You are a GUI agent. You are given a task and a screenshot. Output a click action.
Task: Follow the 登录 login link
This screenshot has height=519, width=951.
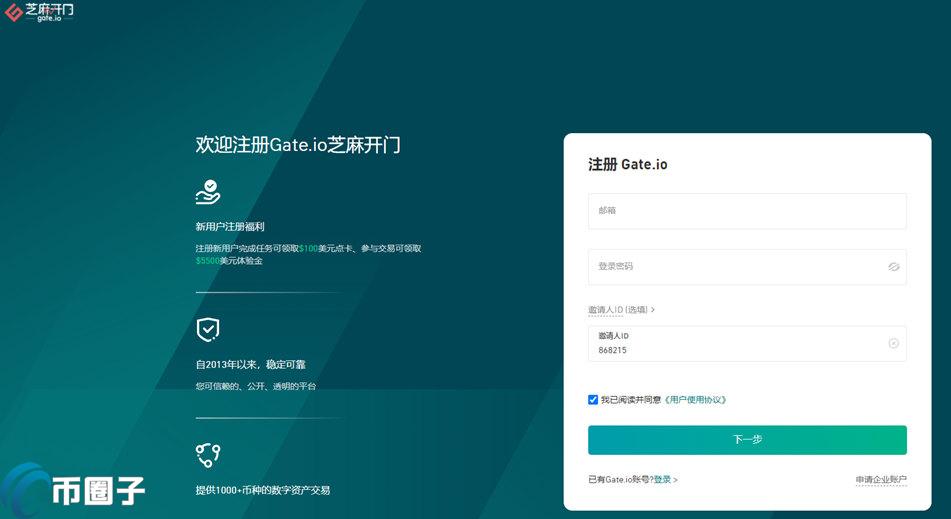pos(662,480)
